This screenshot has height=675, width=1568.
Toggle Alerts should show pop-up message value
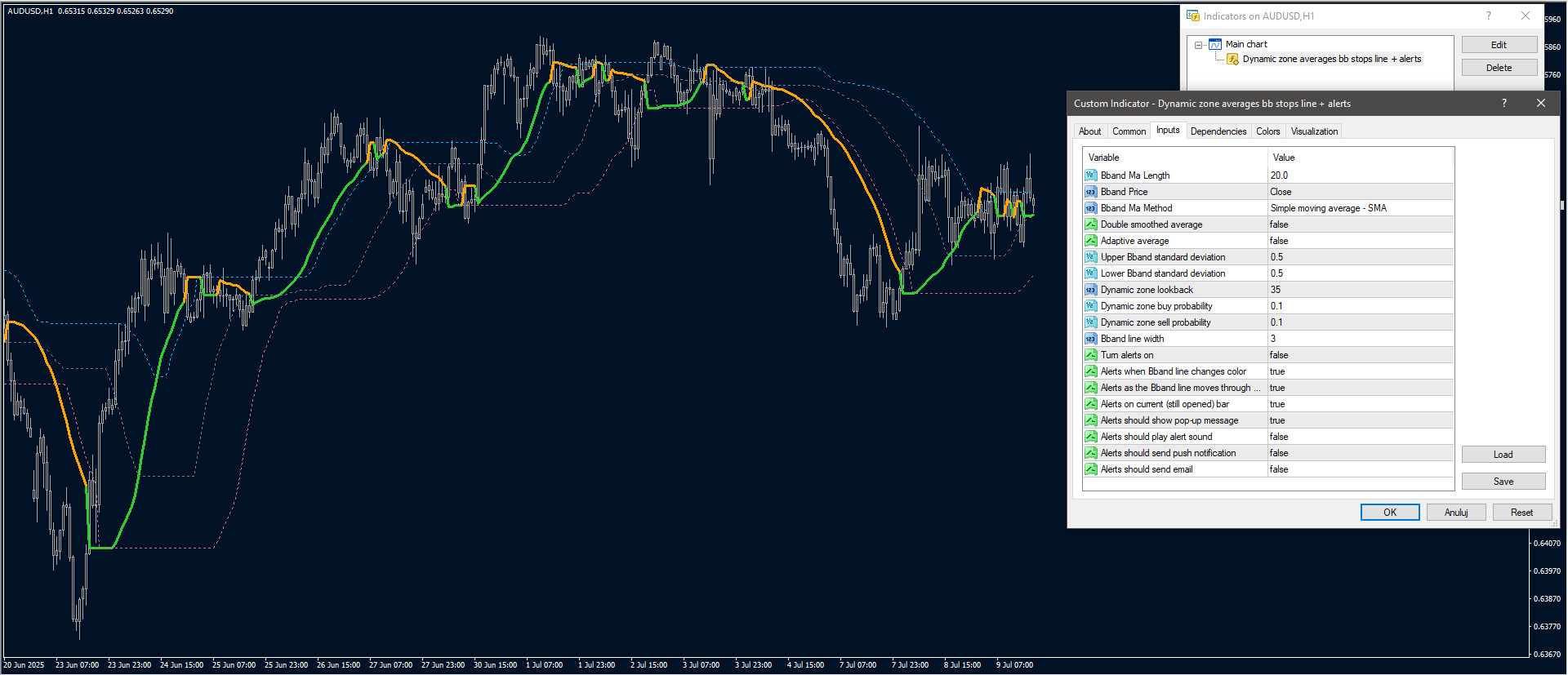click(x=1361, y=420)
